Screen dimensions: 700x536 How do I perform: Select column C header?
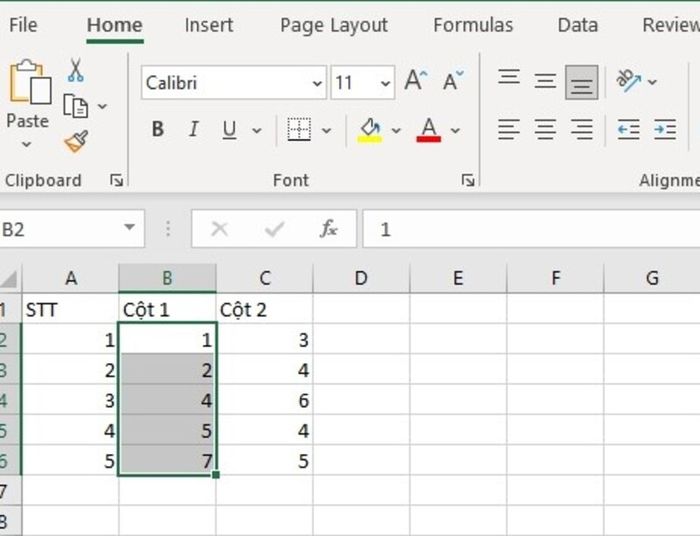pyautogui.click(x=265, y=278)
